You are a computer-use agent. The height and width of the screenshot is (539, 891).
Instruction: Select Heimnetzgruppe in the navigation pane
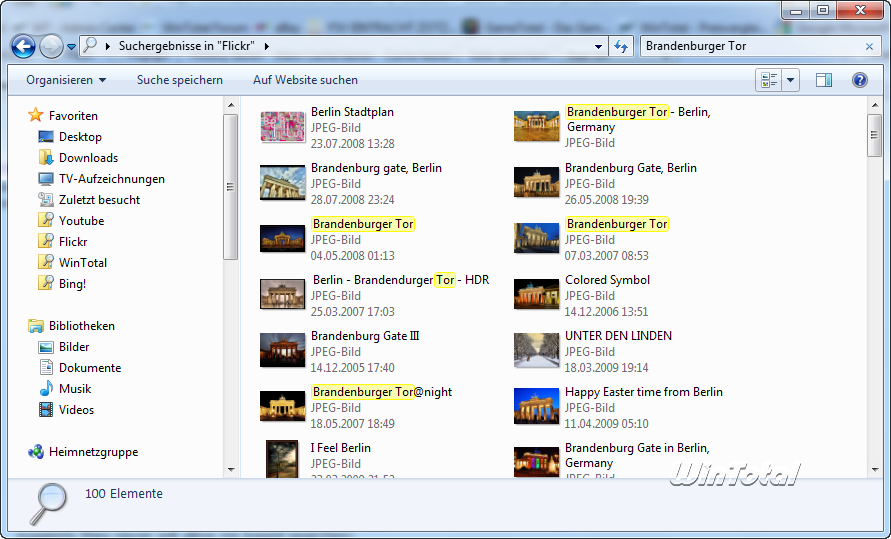pyautogui.click(x=93, y=452)
